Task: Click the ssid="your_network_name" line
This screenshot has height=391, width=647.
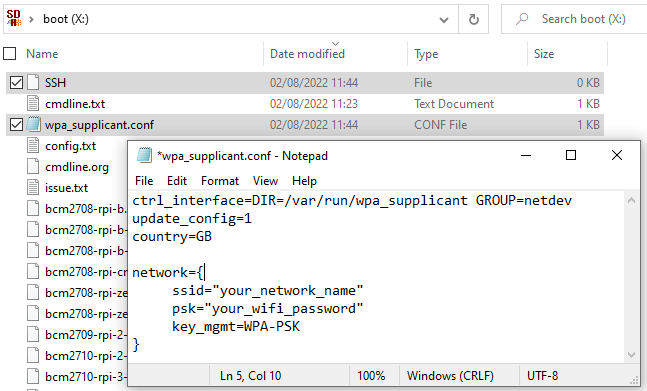Action: click(268, 291)
